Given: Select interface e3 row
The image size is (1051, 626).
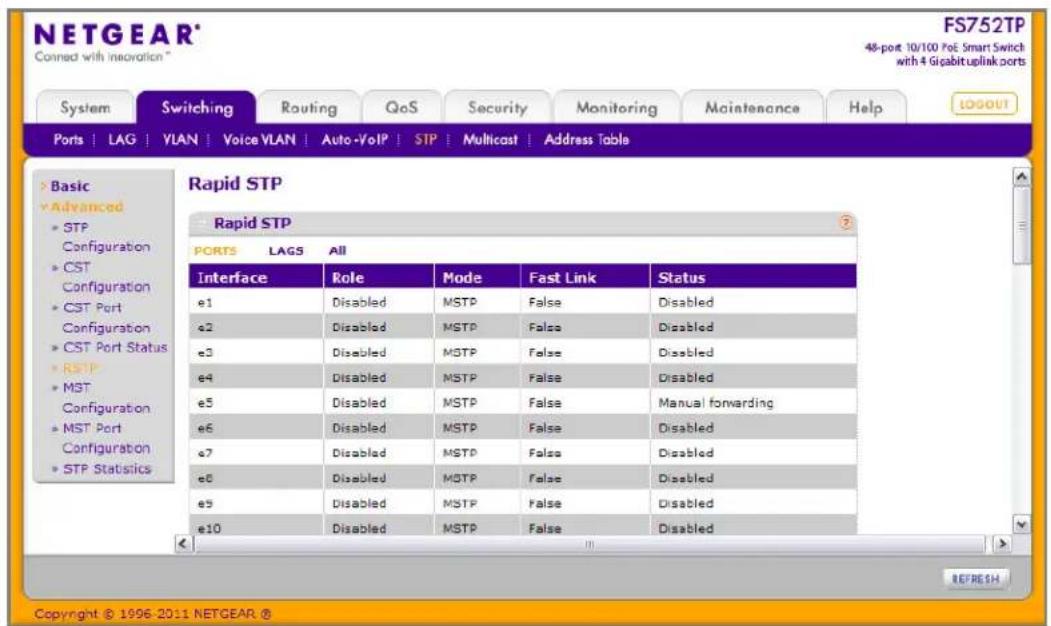Looking at the screenshot, I should 522,353.
